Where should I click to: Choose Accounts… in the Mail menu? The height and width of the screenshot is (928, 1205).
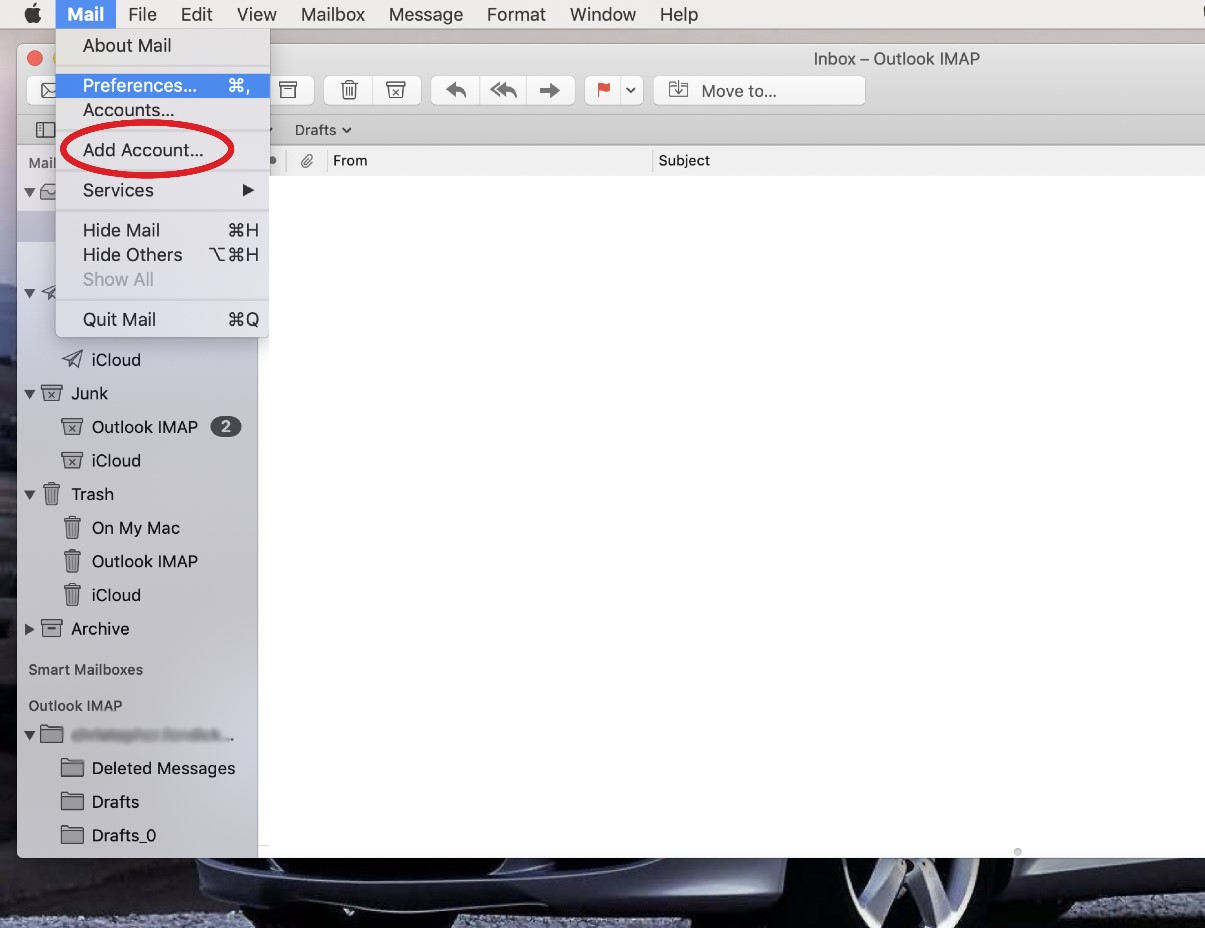pyautogui.click(x=162, y=110)
